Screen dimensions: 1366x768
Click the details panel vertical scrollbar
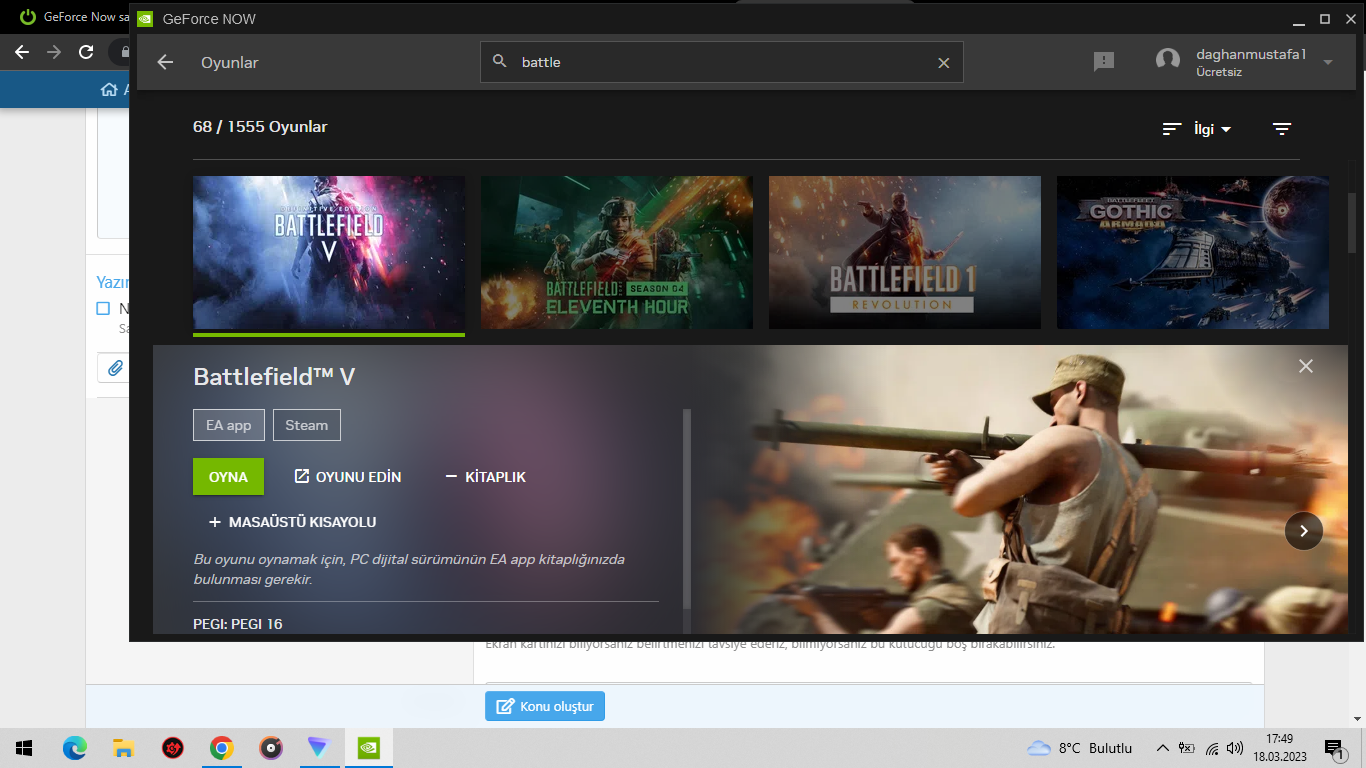(x=687, y=508)
